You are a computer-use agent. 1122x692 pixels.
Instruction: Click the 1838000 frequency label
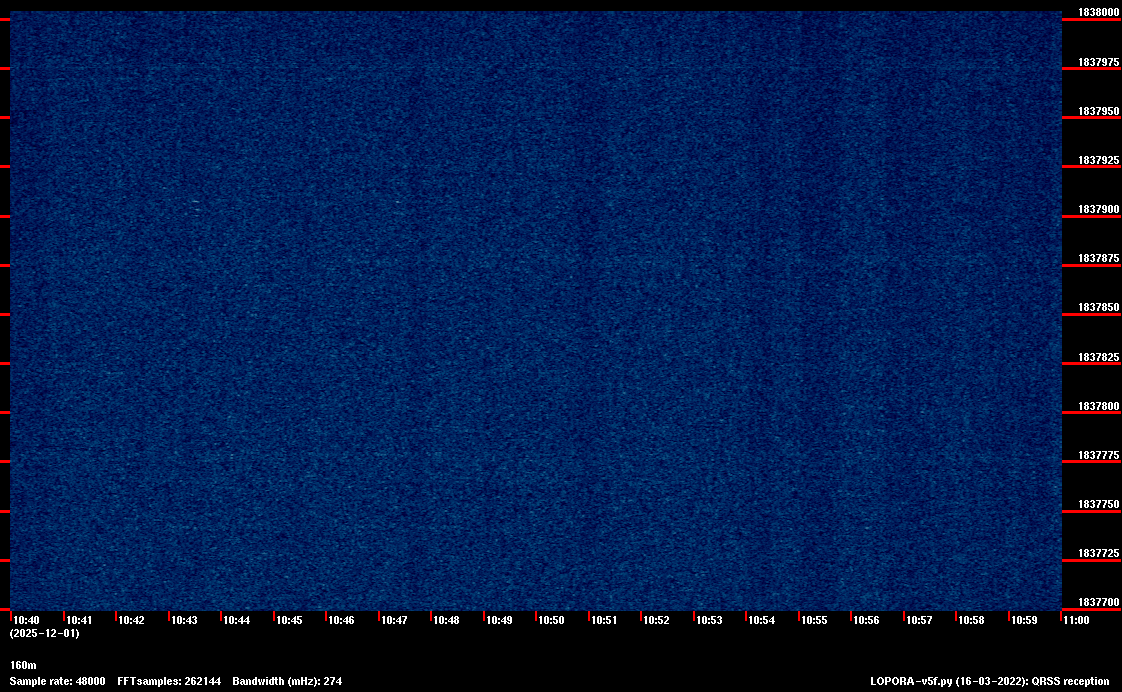(x=1098, y=12)
